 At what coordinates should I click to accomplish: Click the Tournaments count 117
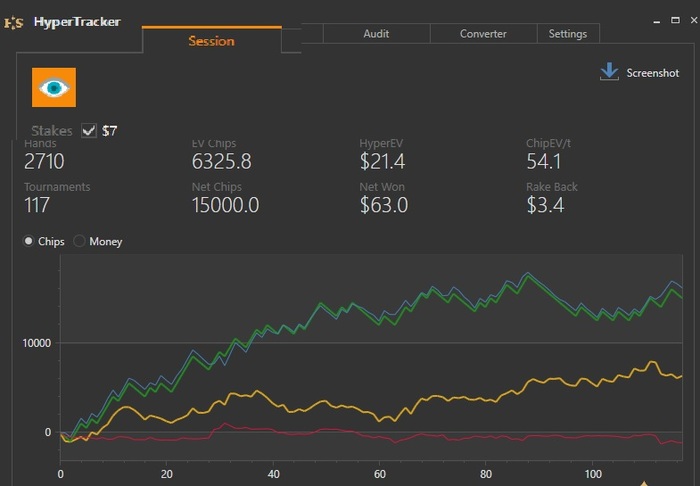(38, 205)
